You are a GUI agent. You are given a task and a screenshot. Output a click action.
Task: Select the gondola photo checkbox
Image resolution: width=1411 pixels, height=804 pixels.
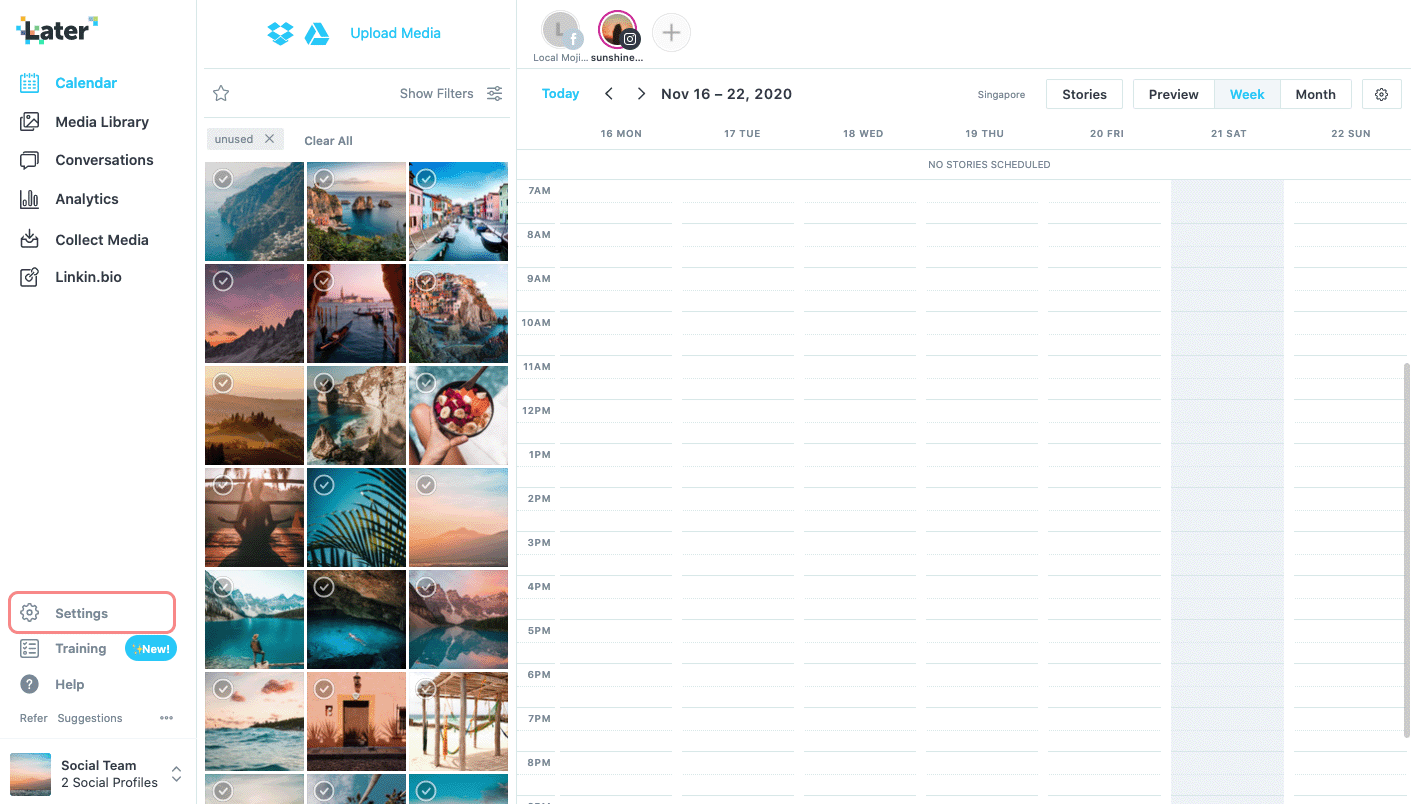324,281
